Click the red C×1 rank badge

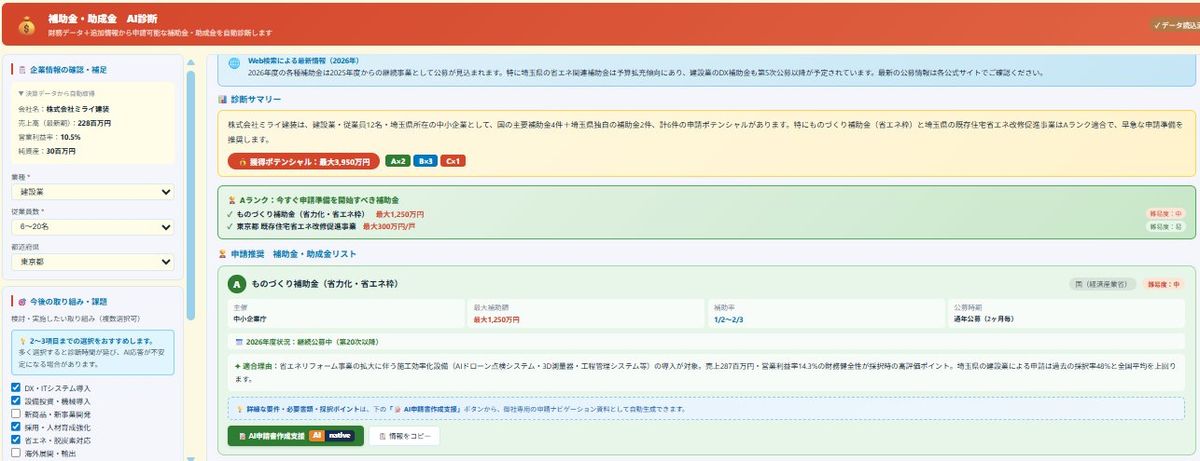click(453, 160)
